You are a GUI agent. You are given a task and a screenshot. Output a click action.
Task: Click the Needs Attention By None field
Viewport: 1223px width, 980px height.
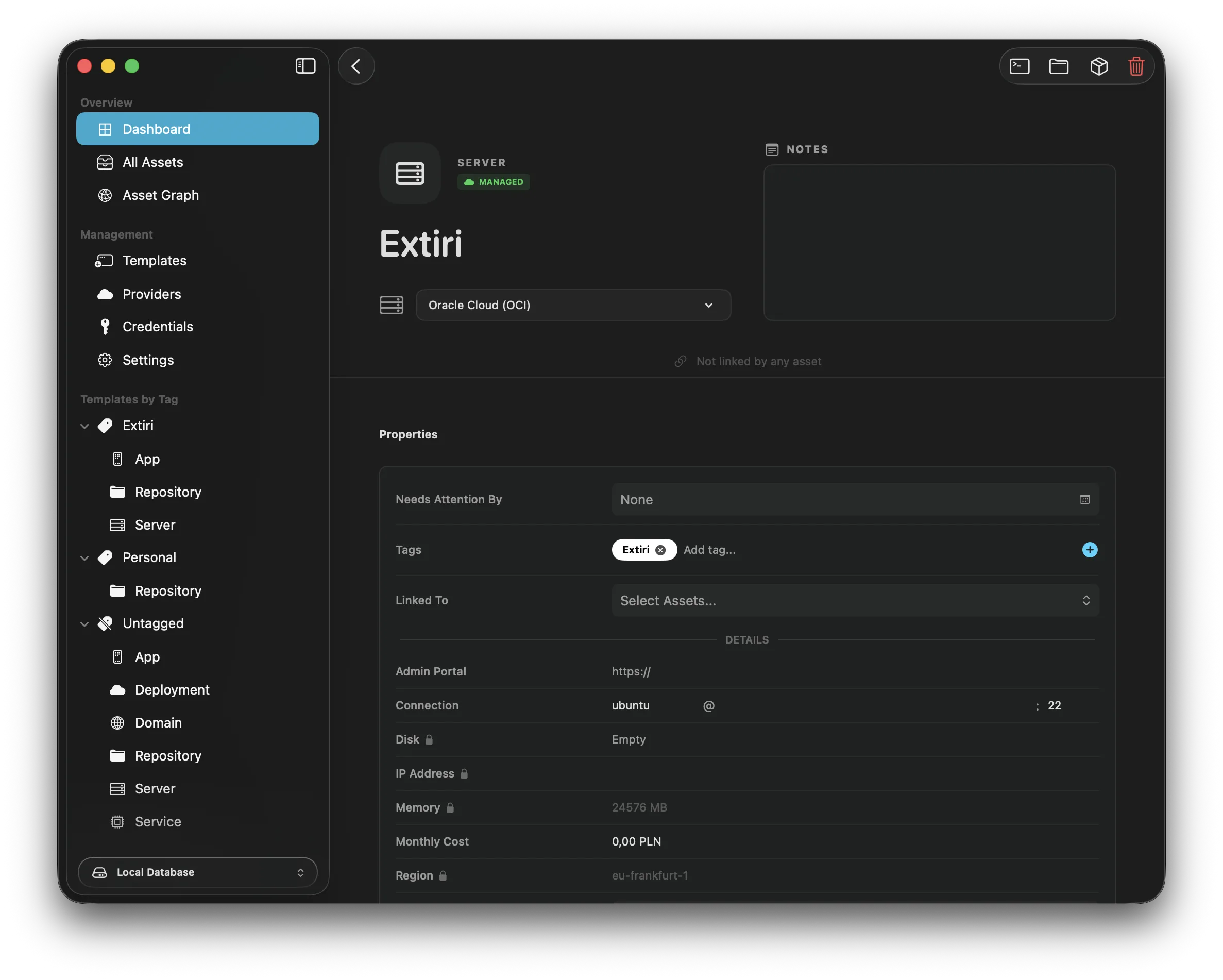coord(855,499)
